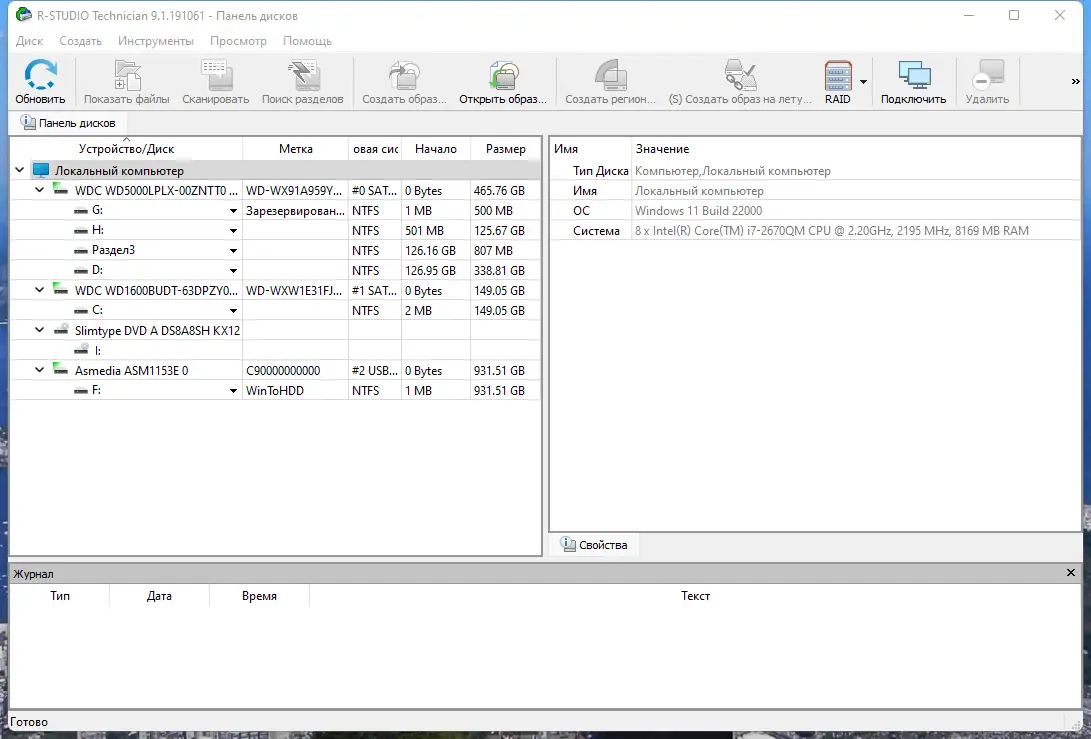Viewport: 1091px width, 739px height.
Task: Sort by Размер column header
Action: pyautogui.click(x=505, y=149)
